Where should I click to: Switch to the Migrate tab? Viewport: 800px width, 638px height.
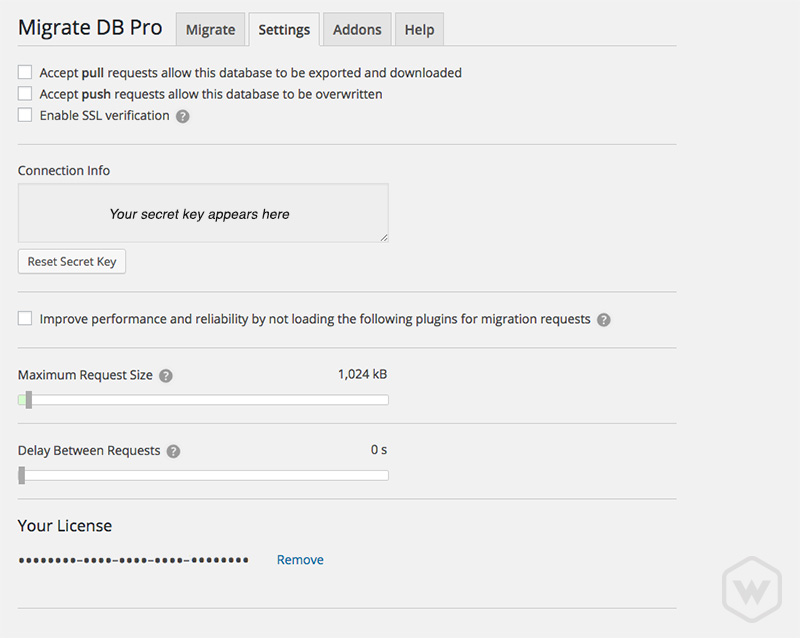[x=211, y=30]
